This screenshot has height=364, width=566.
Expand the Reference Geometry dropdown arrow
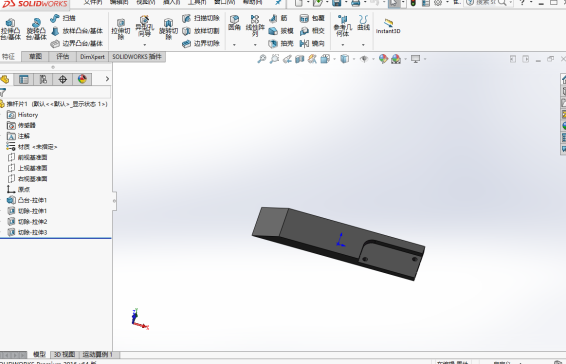click(343, 45)
